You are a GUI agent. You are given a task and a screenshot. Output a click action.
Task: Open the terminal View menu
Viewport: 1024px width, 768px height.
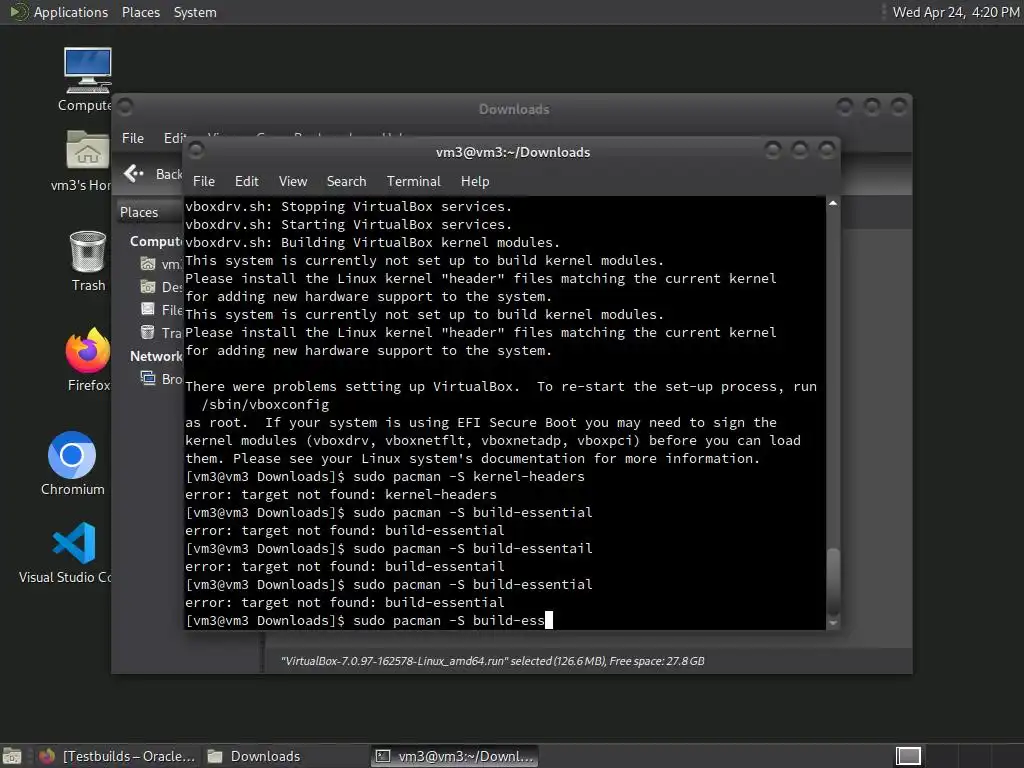[293, 181]
